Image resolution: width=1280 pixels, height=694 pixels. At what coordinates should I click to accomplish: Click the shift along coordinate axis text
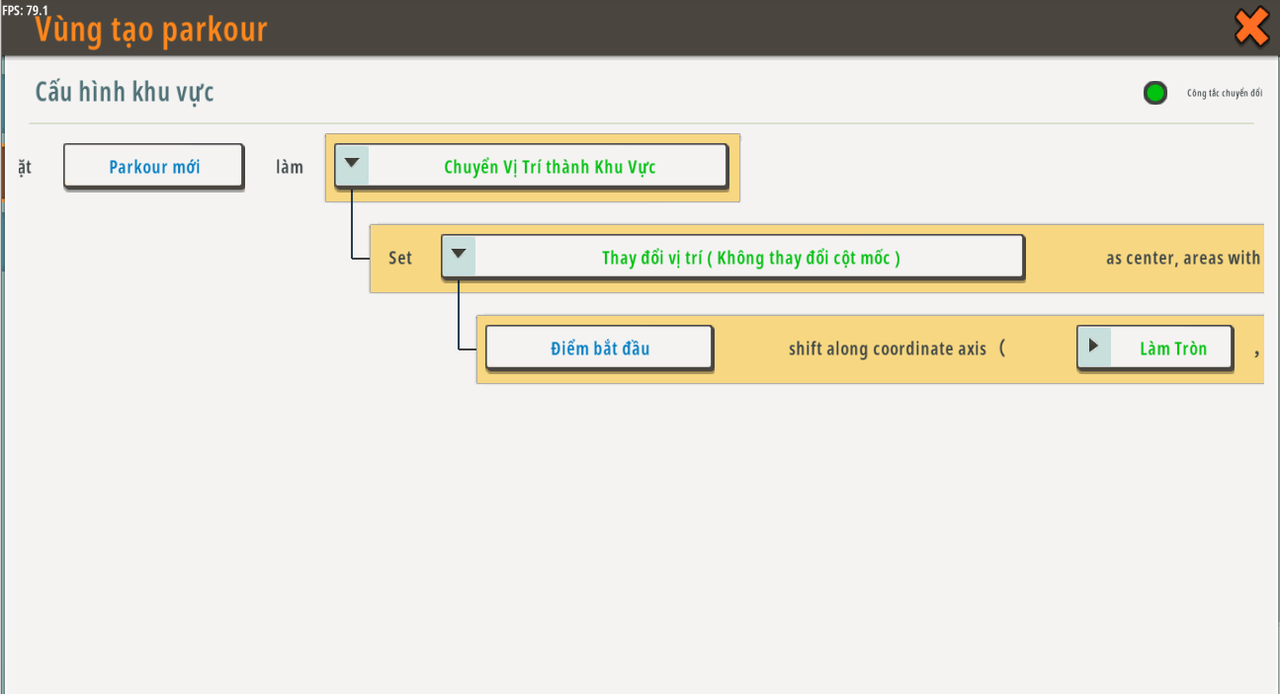click(888, 348)
